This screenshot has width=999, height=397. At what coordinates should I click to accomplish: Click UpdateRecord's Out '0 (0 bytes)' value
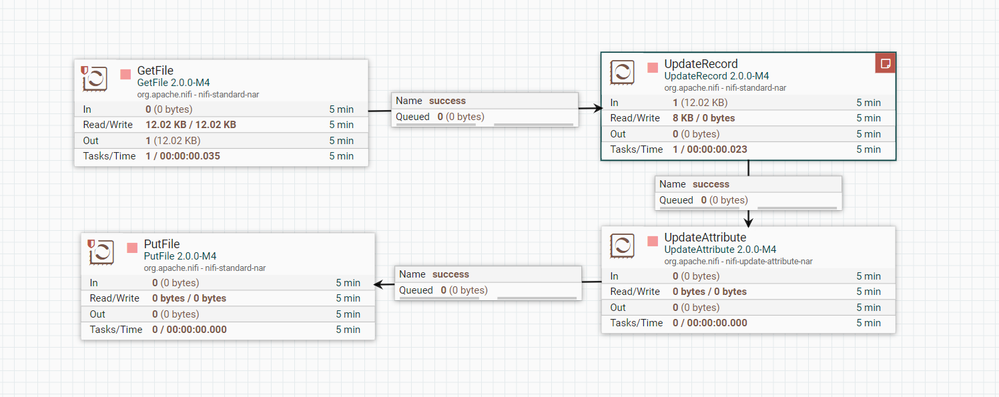[x=696, y=134]
